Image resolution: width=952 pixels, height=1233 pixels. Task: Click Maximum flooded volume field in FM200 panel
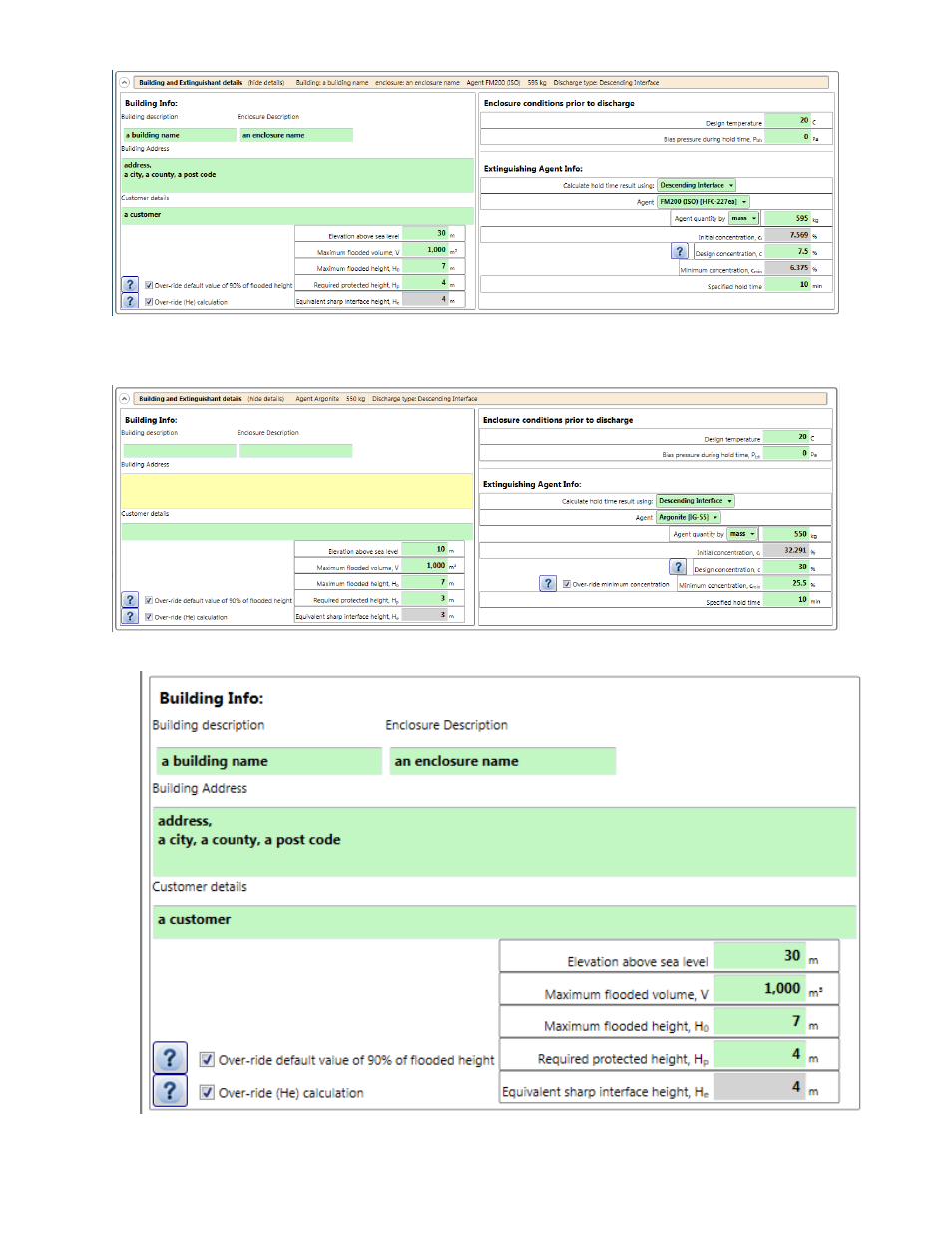[425, 250]
